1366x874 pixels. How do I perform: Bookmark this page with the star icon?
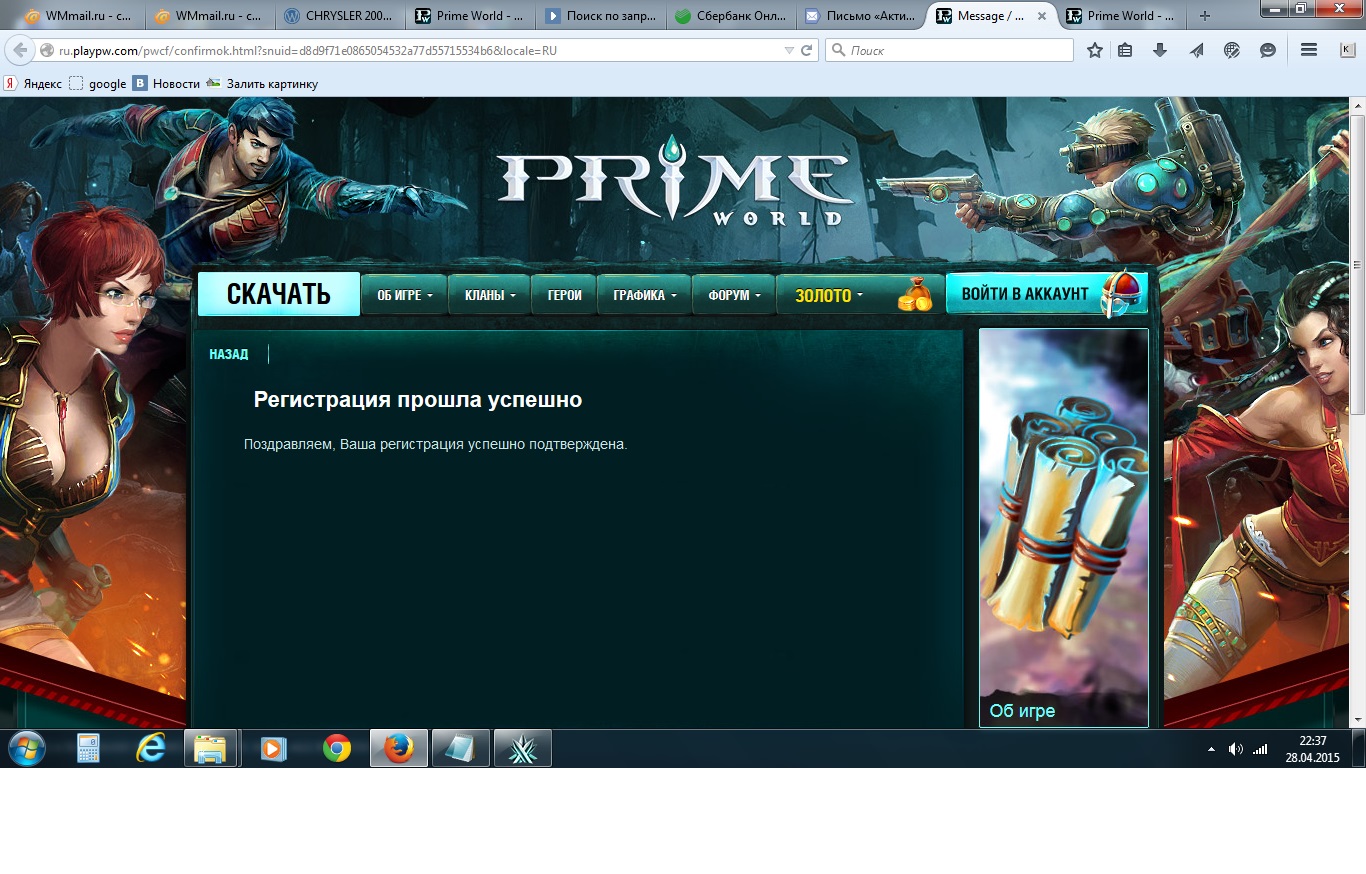pos(1095,50)
